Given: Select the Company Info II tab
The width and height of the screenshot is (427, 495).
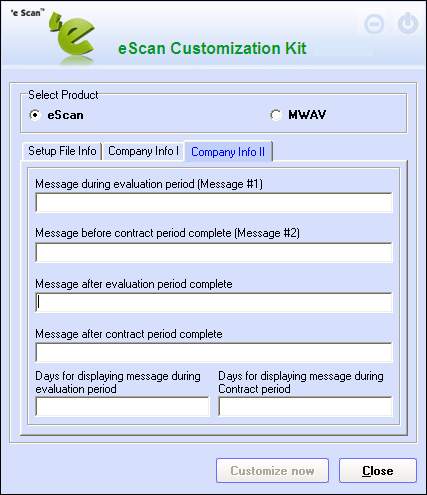Looking at the screenshot, I should 228,152.
